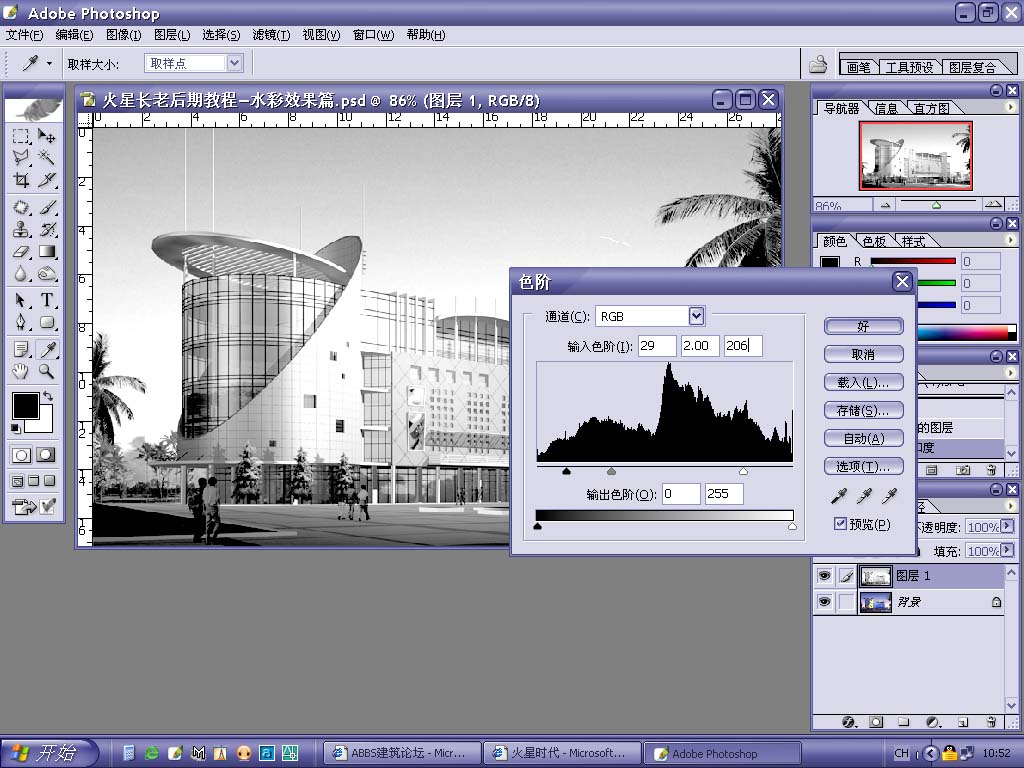Select the Type tool
The height and width of the screenshot is (768, 1024).
[46, 300]
